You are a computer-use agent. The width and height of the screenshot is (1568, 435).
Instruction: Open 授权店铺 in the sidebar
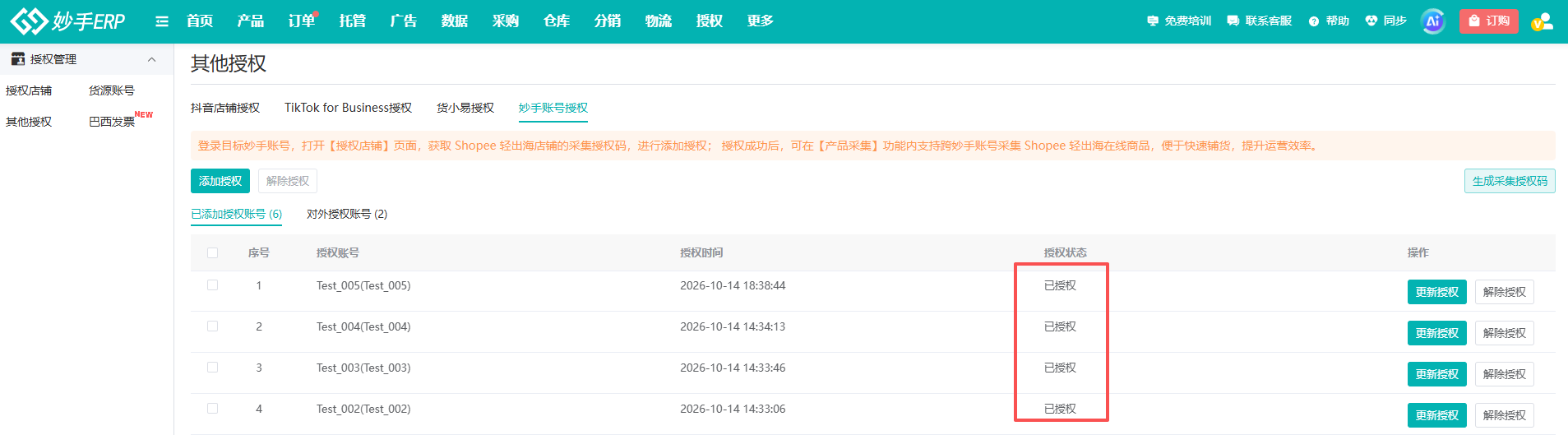(29, 90)
